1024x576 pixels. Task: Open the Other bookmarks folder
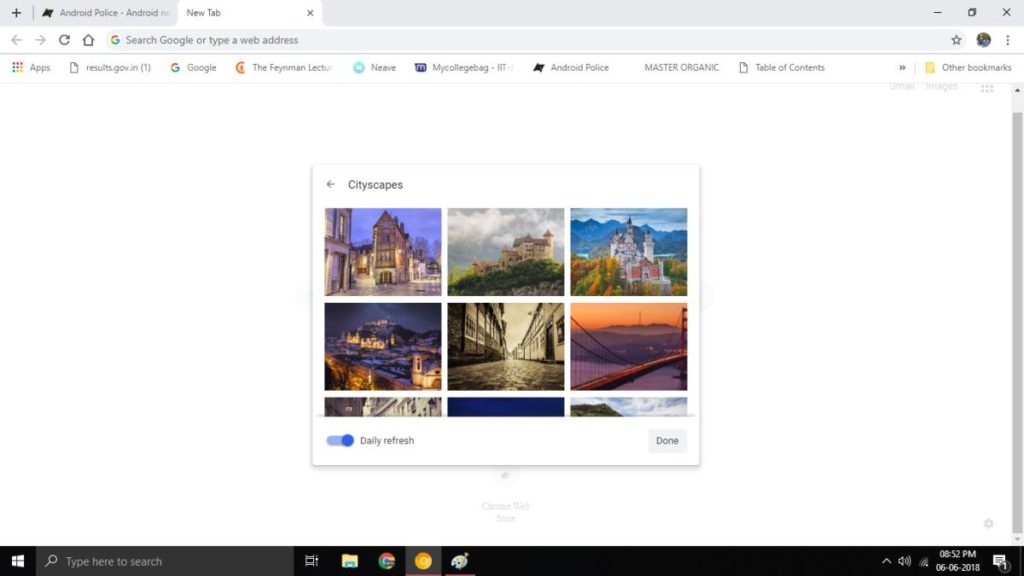pos(967,68)
